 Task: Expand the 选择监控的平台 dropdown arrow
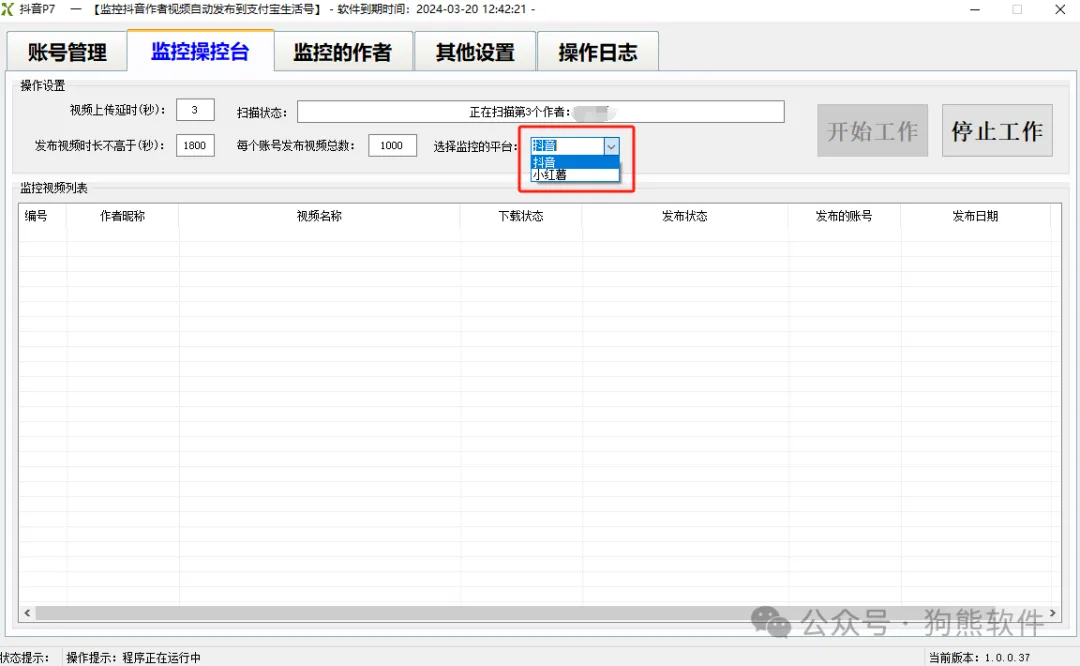pos(611,146)
